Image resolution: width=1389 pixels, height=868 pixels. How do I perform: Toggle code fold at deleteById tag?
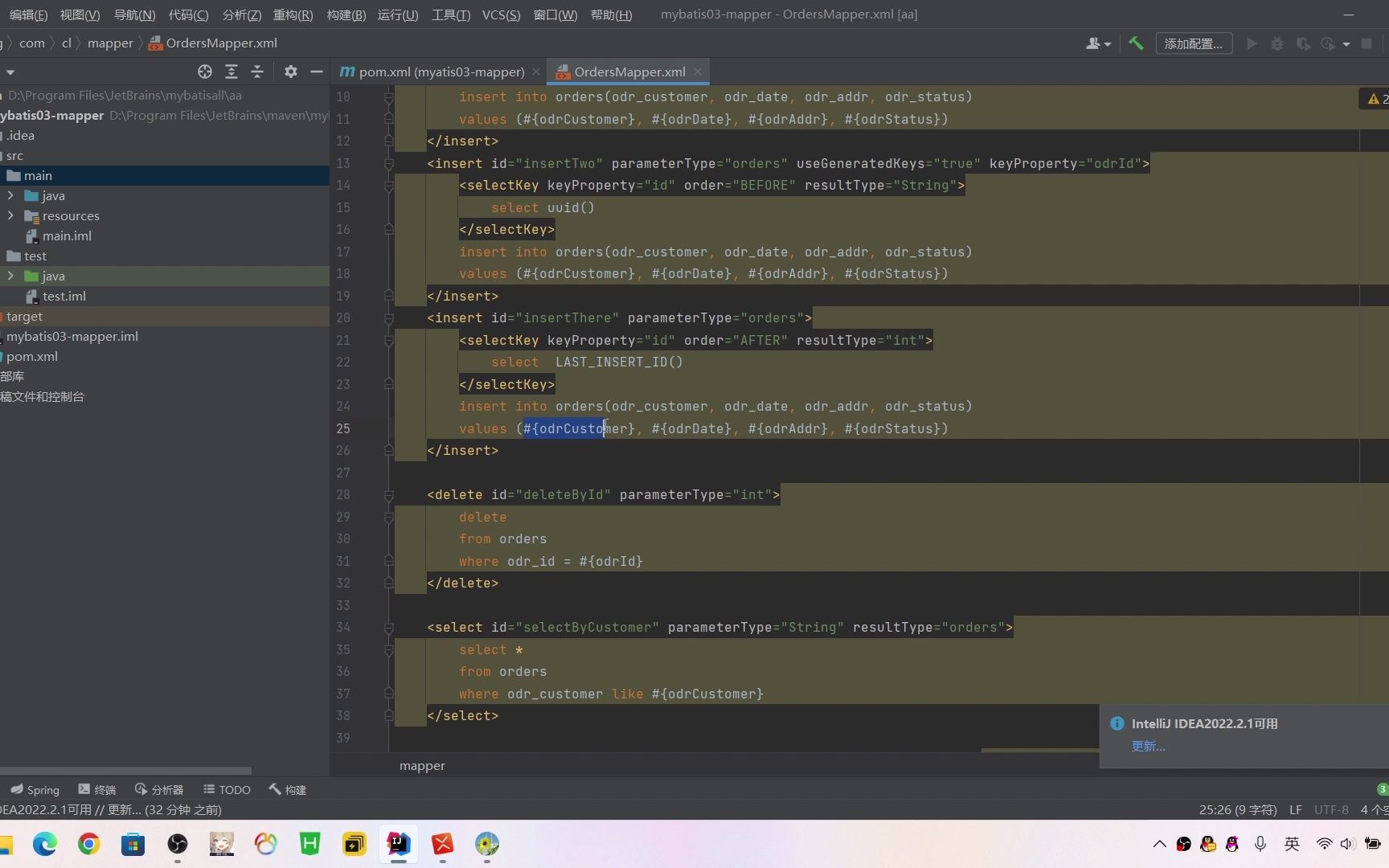pyautogui.click(x=389, y=495)
